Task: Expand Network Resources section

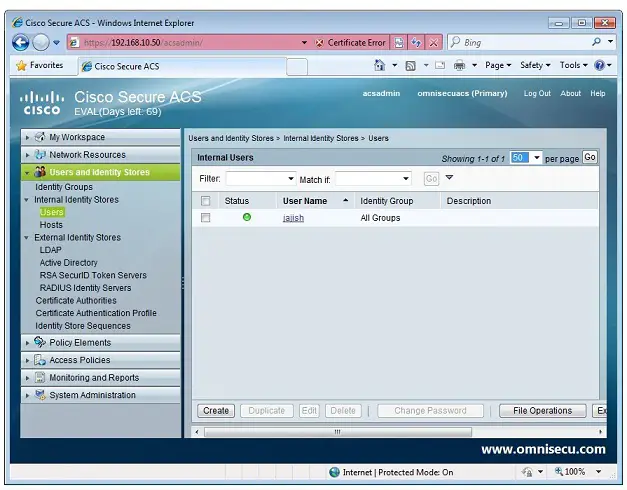Action: (28, 155)
